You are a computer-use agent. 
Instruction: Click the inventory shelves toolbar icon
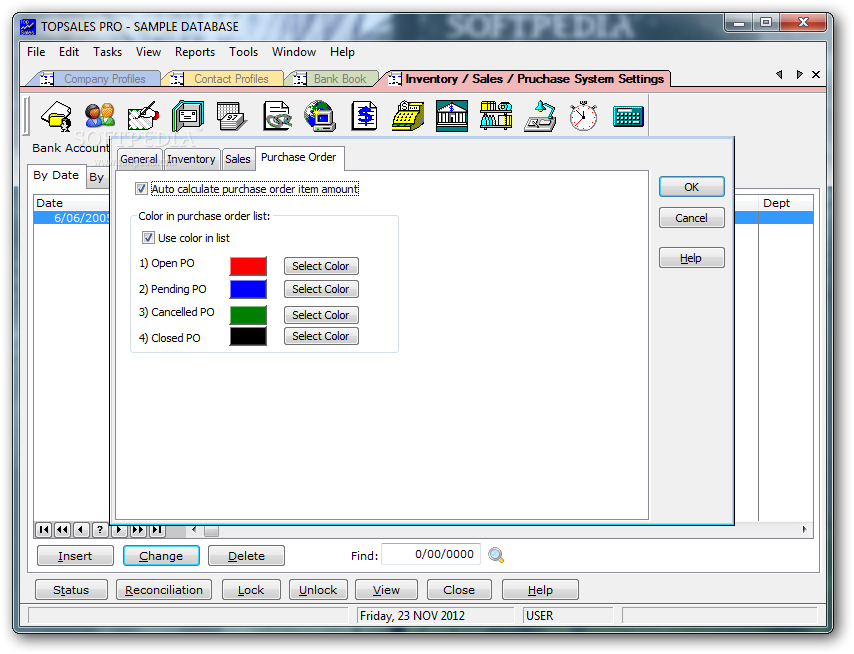[496, 116]
